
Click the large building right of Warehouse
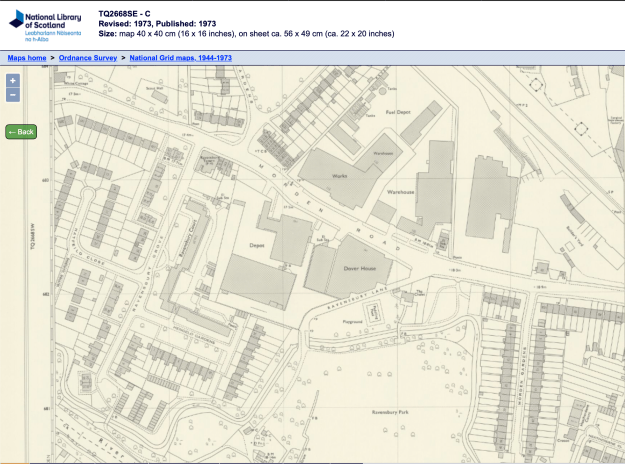(x=490, y=192)
